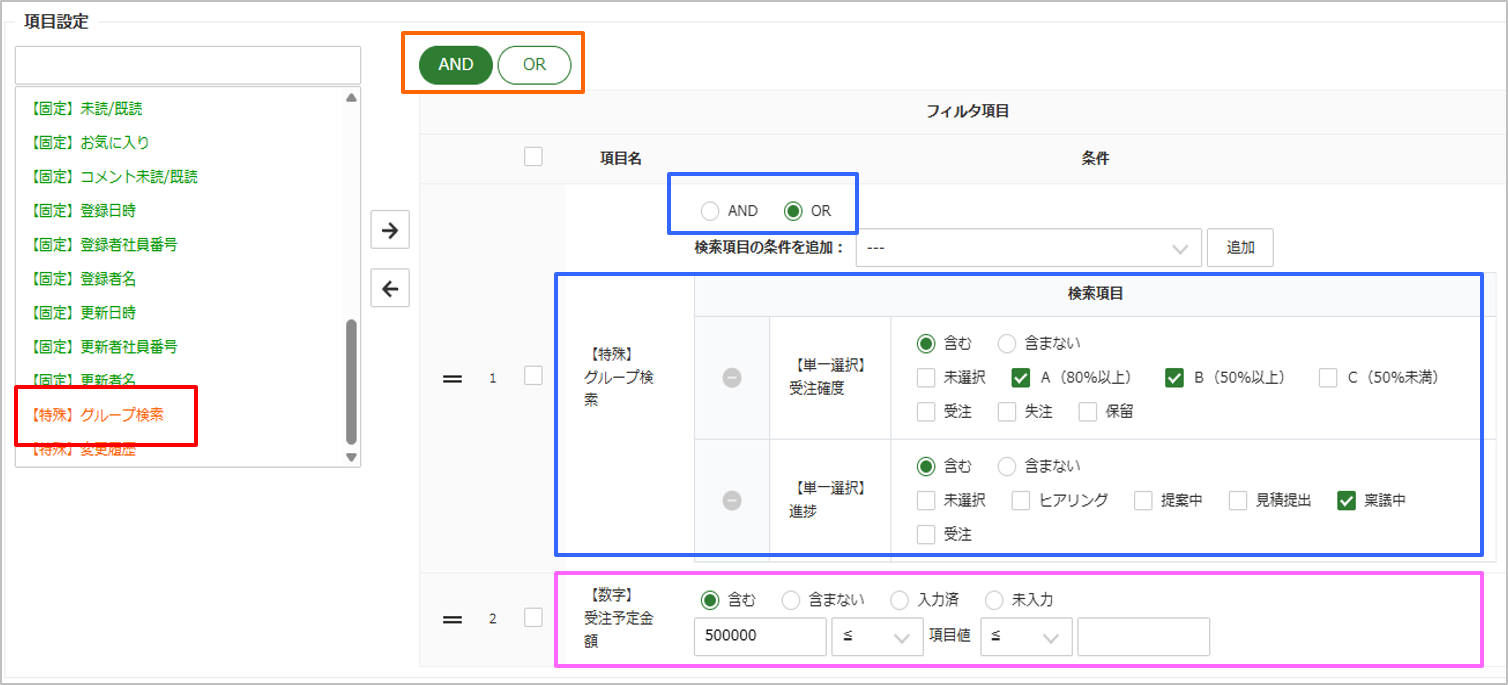1508x685 pixels.
Task: Select the 未入力 radio button
Action: point(995,600)
